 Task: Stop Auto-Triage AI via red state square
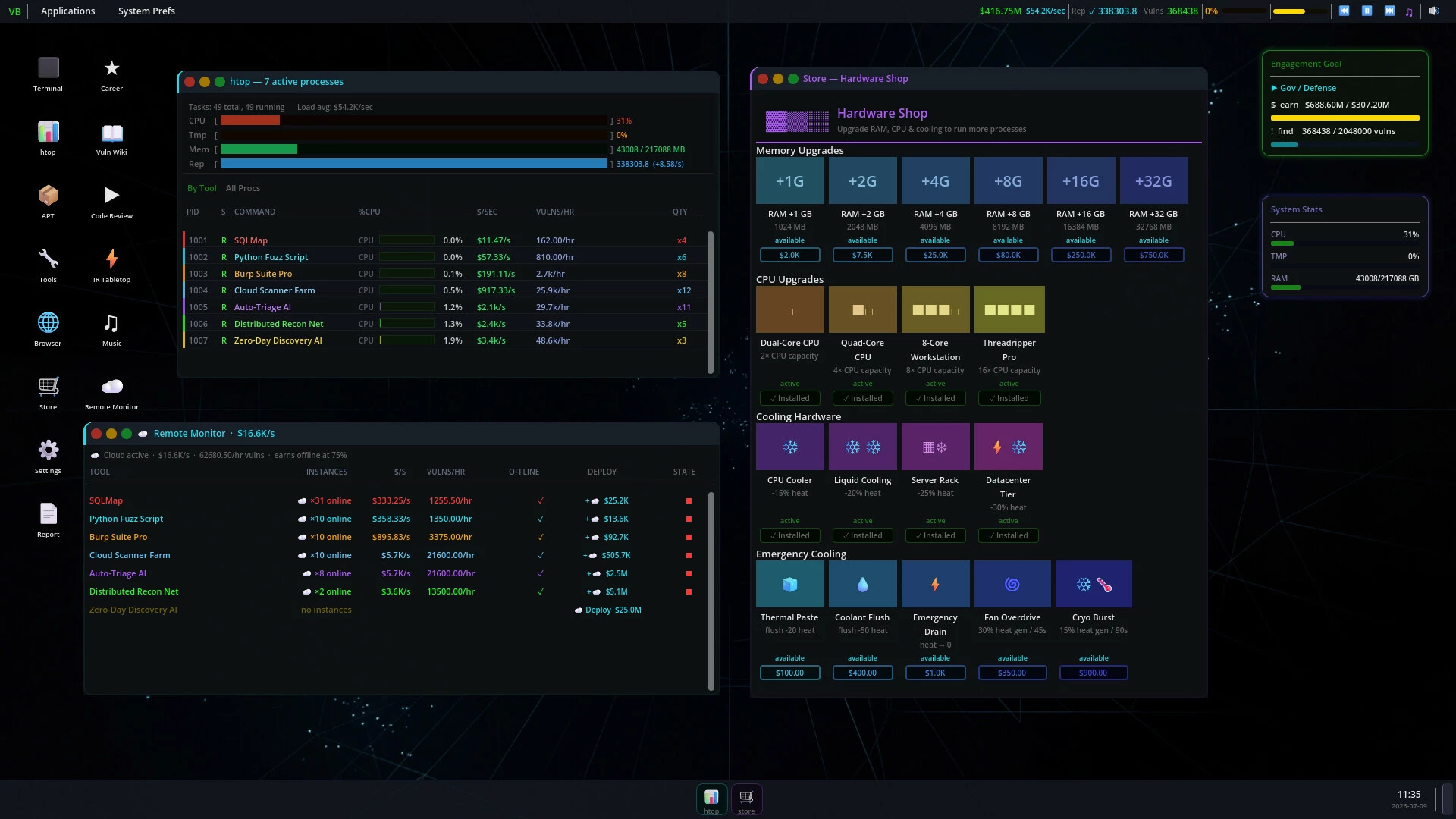point(689,573)
